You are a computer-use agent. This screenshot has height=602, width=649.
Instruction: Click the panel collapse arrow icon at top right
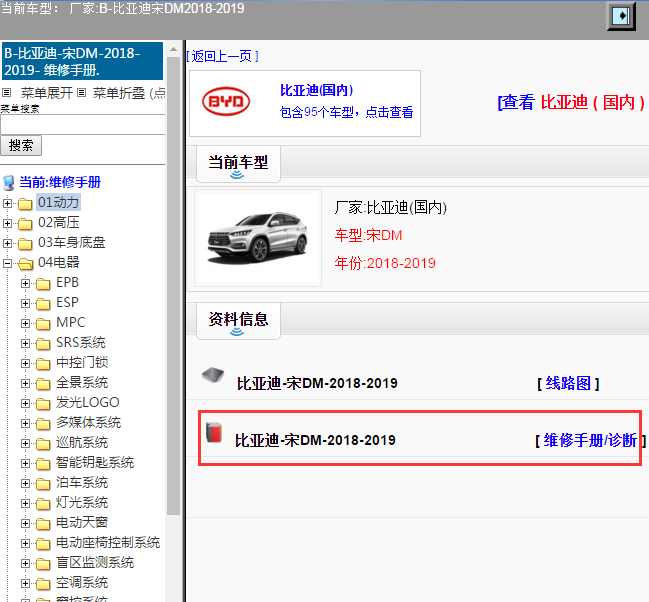click(621, 16)
